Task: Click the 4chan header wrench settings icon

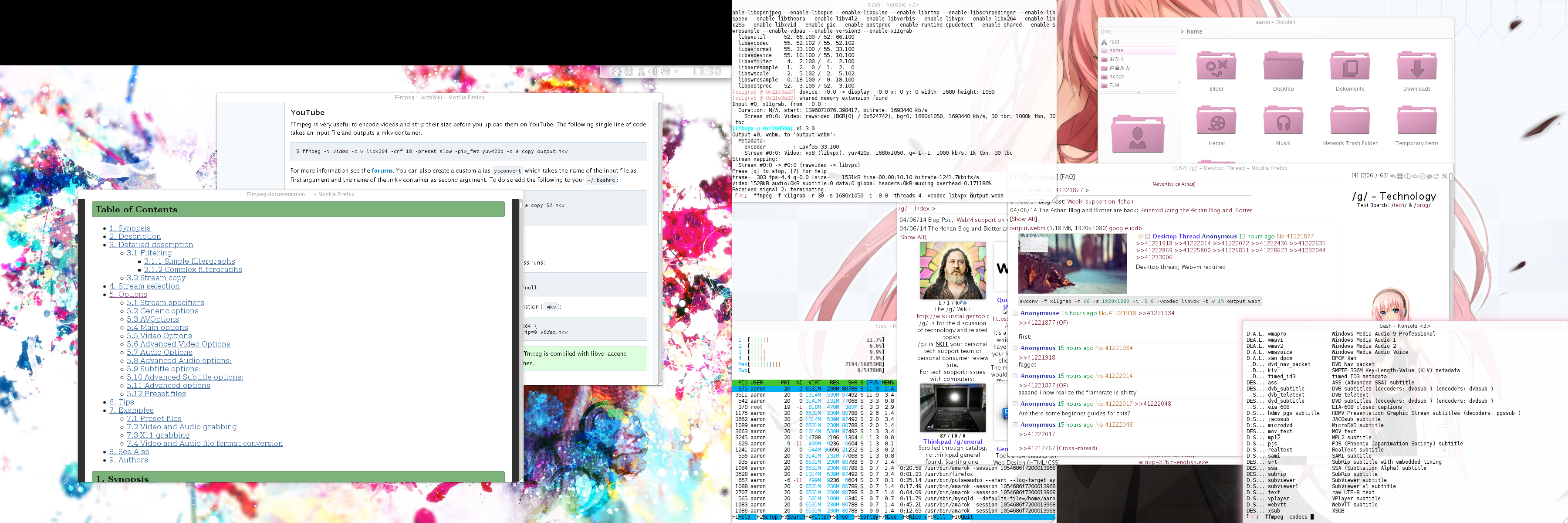Action: click(1444, 177)
